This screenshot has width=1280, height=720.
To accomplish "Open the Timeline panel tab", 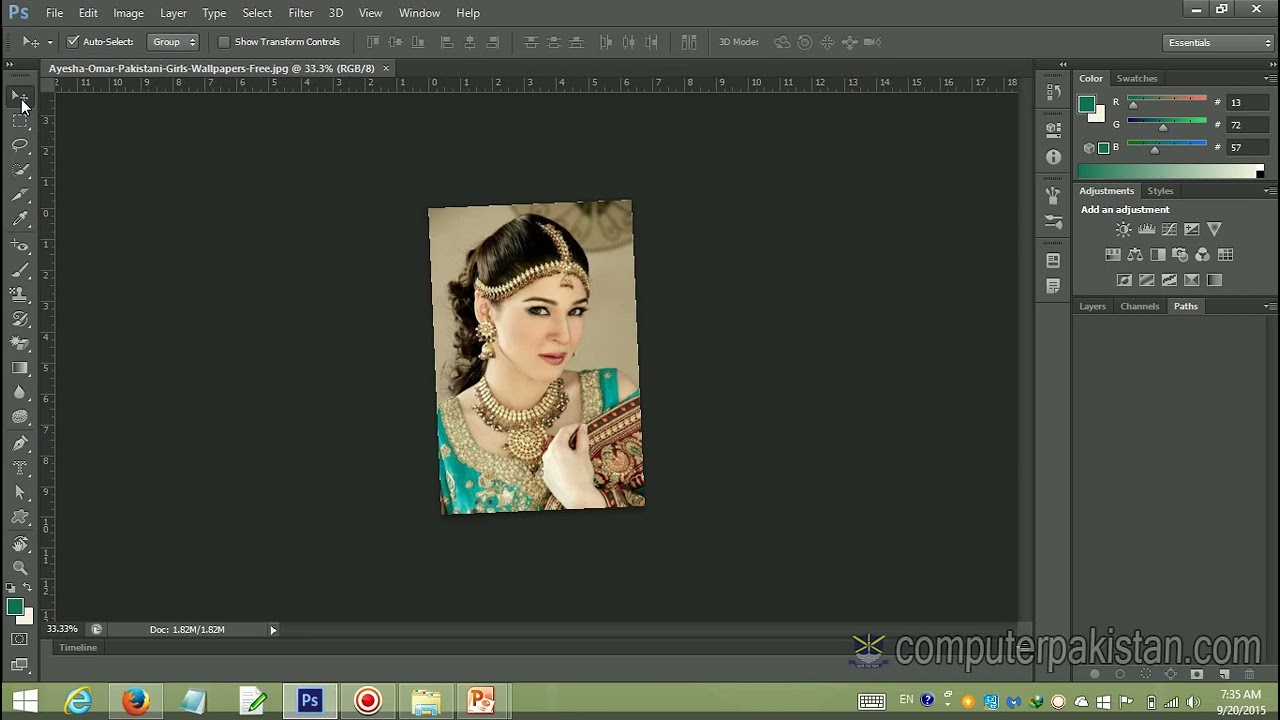I will click(x=78, y=648).
